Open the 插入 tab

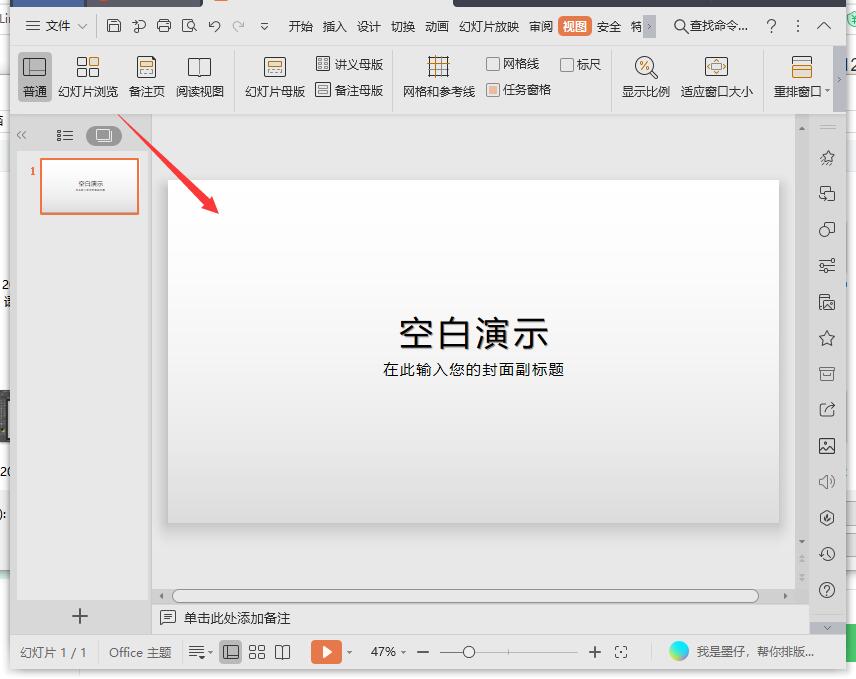click(334, 26)
